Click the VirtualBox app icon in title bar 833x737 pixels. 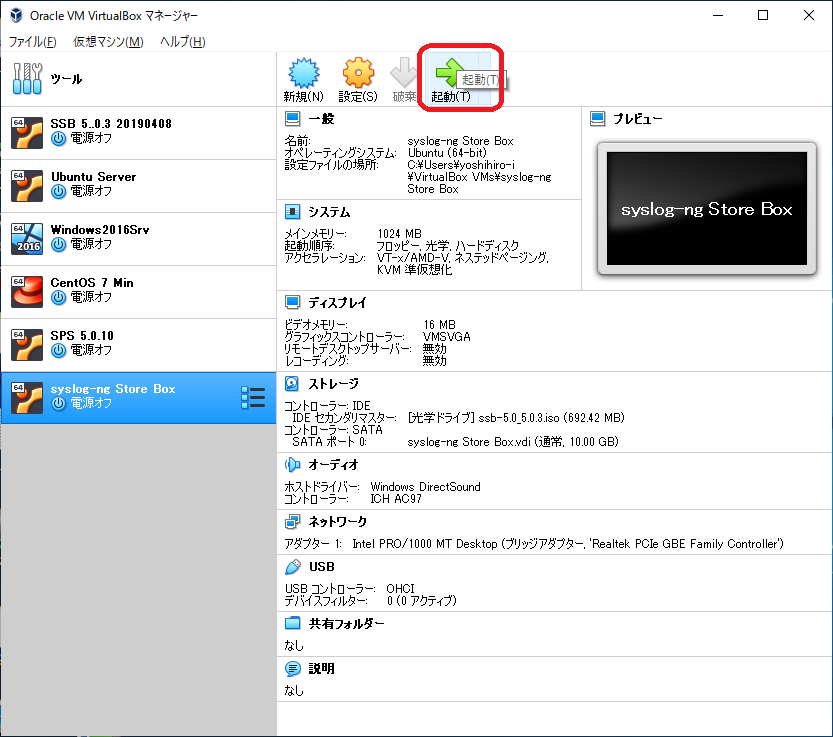click(x=16, y=15)
